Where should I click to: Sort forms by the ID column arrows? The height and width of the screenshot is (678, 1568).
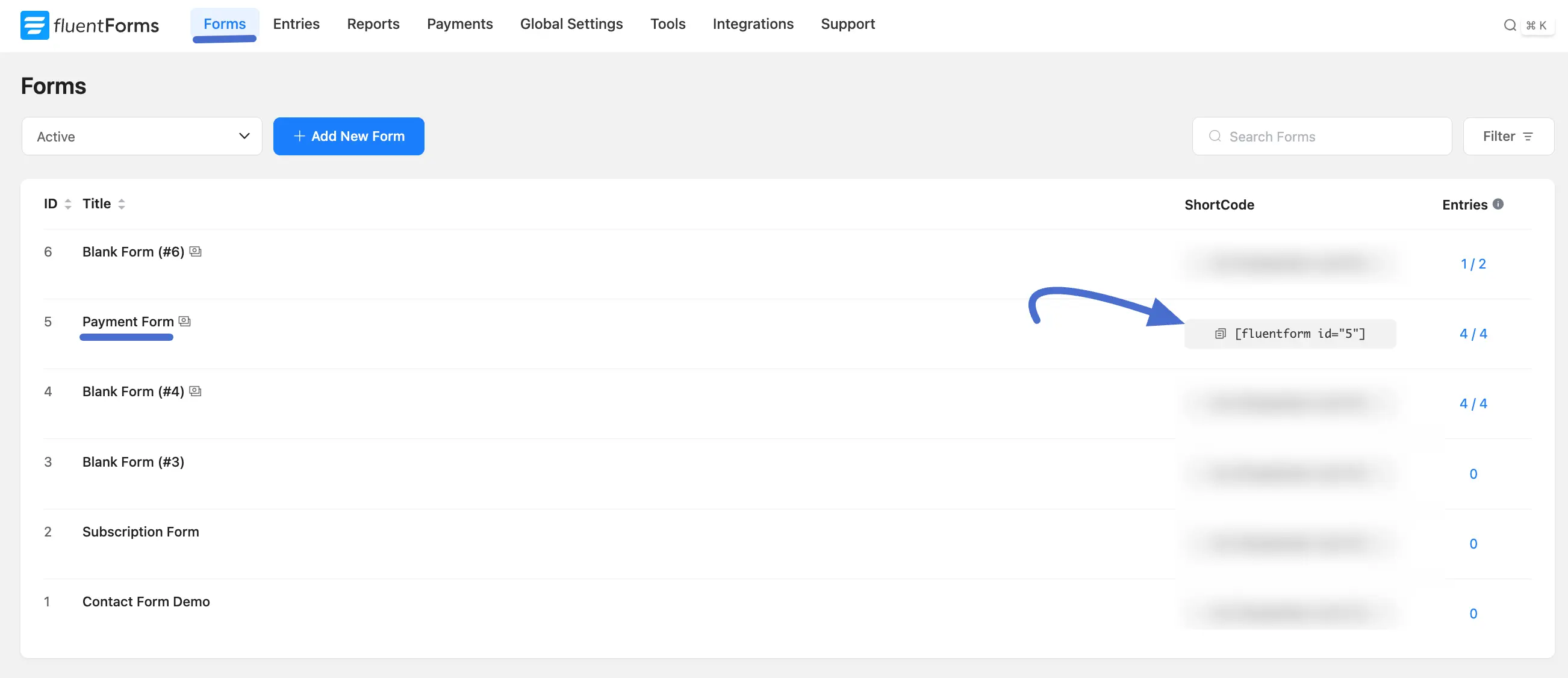point(67,204)
